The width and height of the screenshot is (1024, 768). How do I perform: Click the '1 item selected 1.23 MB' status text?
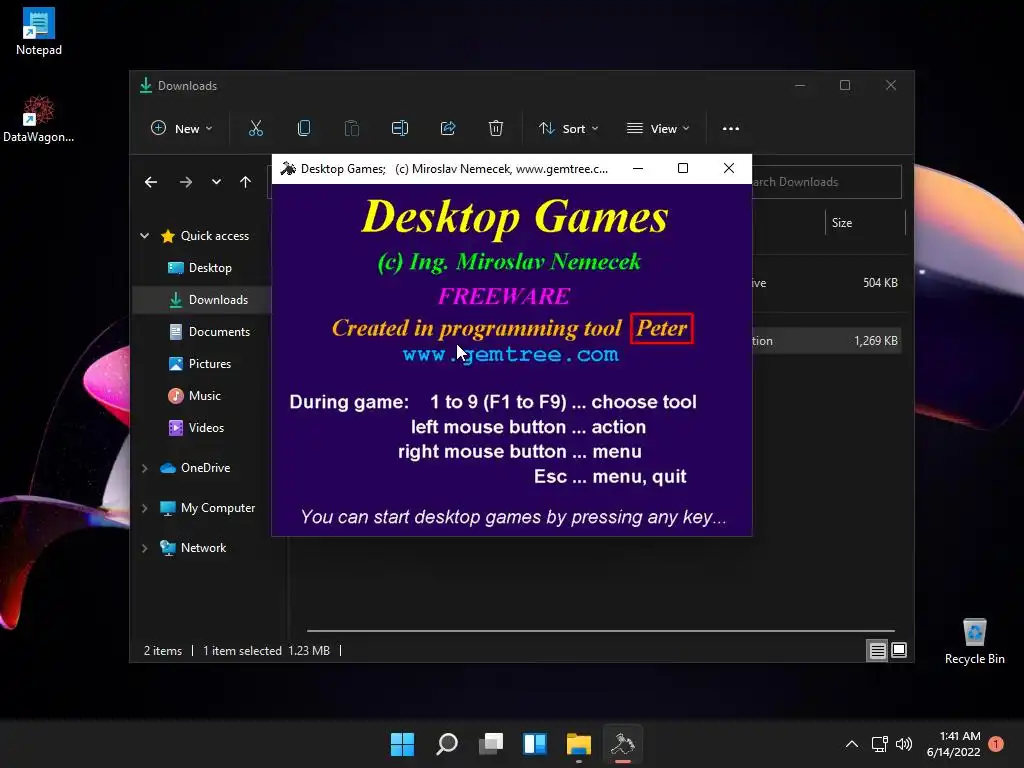(x=266, y=650)
